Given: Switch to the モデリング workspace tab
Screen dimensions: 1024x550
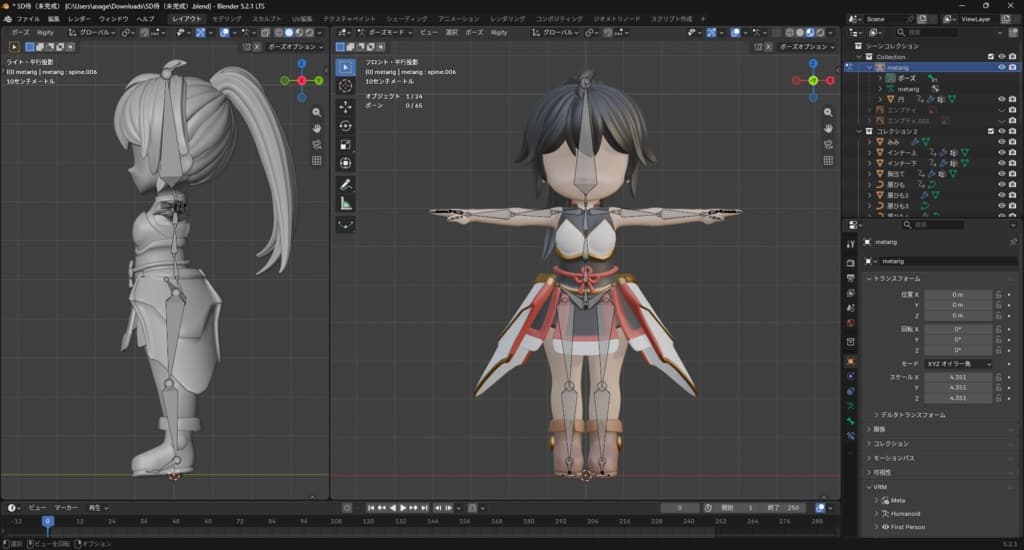Looking at the screenshot, I should coord(227,19).
